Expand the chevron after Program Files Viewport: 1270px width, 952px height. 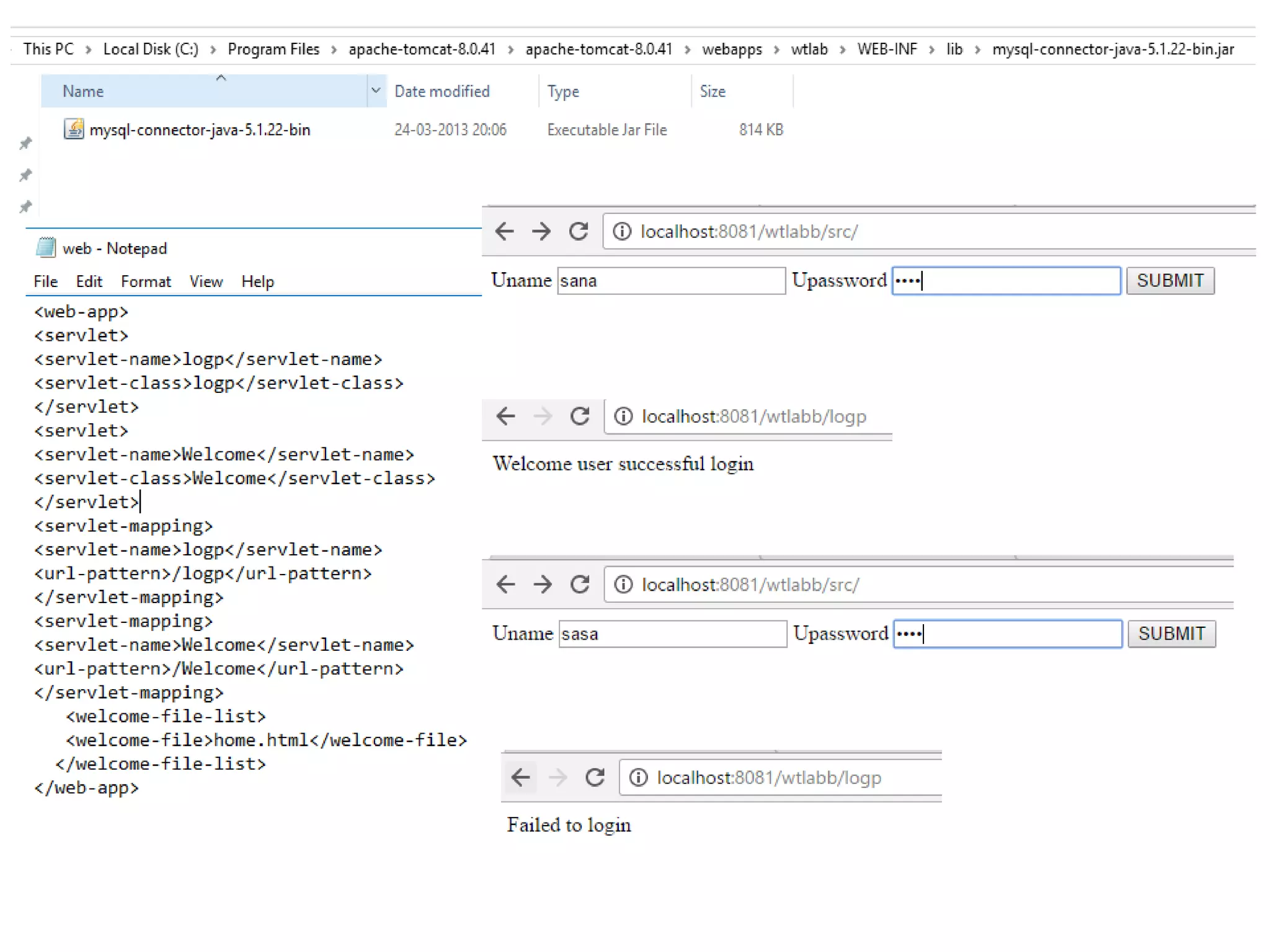pyautogui.click(x=334, y=50)
